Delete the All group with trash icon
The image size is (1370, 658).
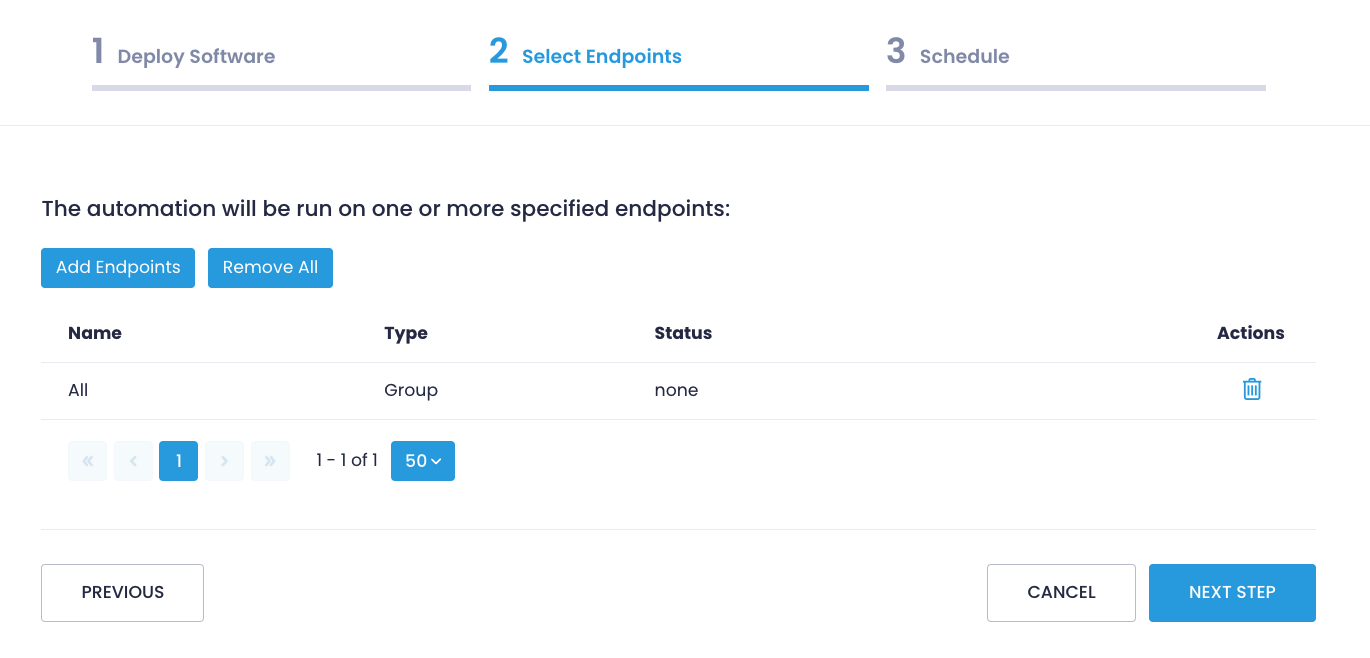click(x=1252, y=389)
